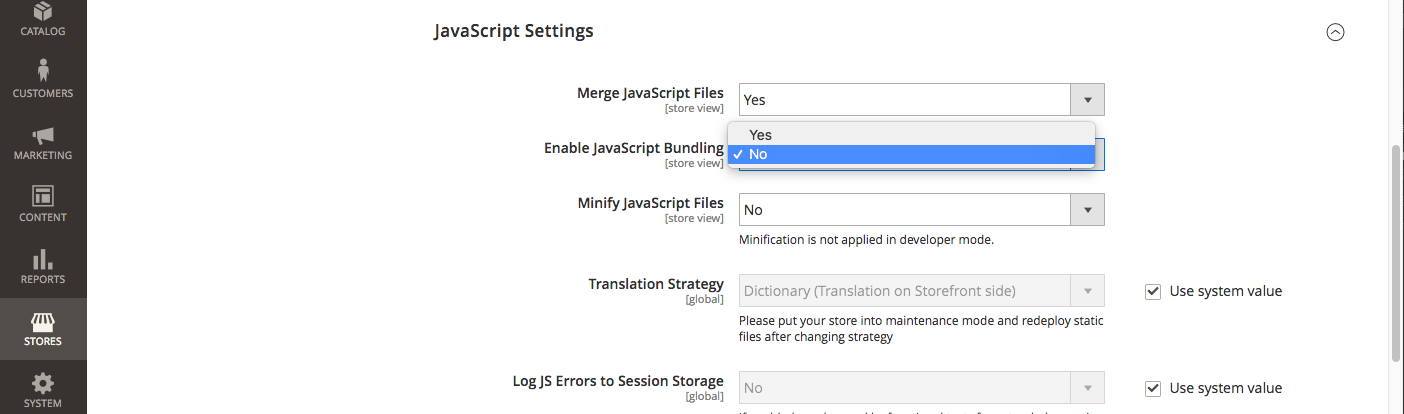The image size is (1404, 414).
Task: Open the Stores storefront icon
Action: point(43,321)
